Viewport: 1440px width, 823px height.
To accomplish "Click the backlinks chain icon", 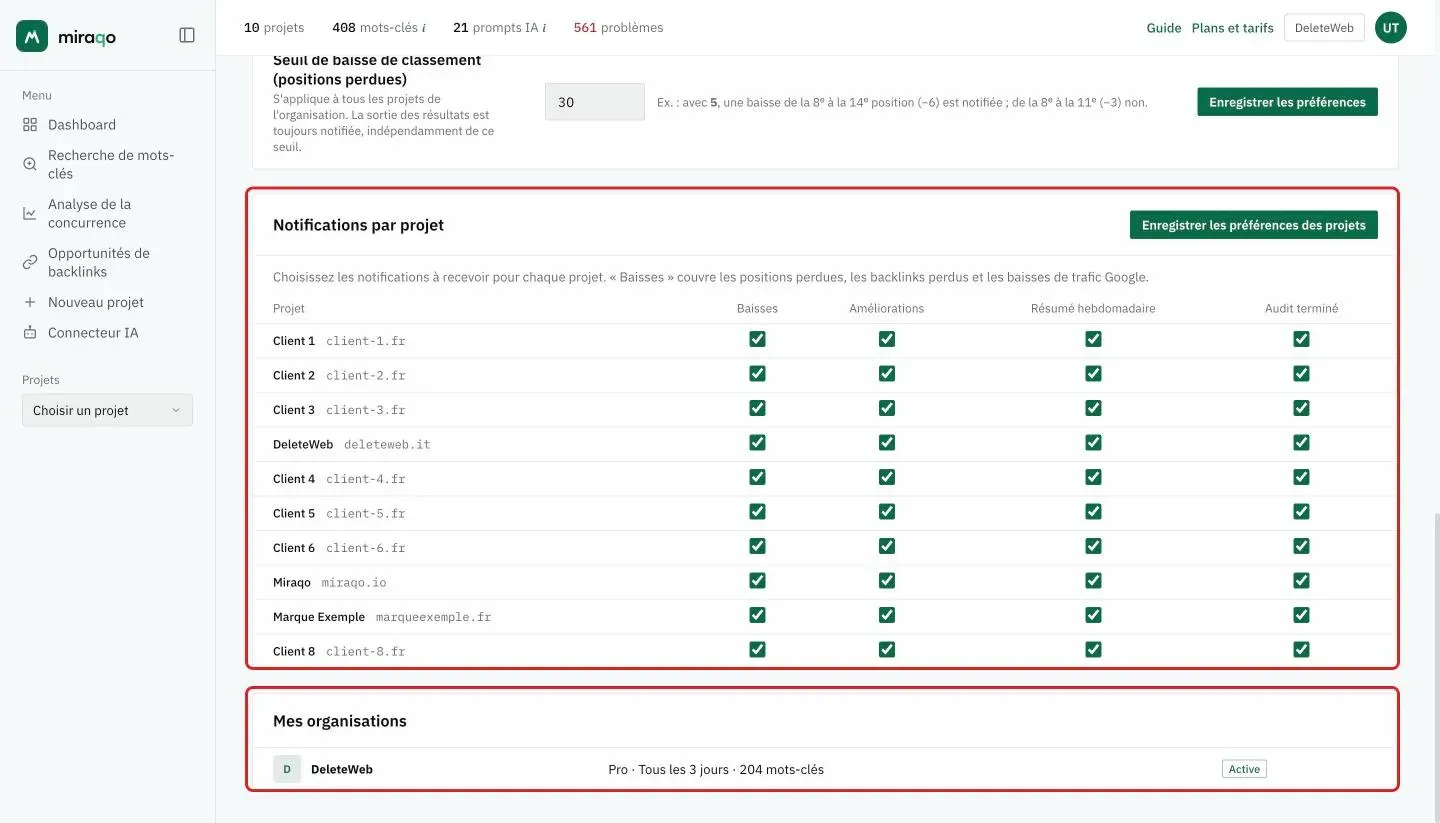I will pos(30,262).
